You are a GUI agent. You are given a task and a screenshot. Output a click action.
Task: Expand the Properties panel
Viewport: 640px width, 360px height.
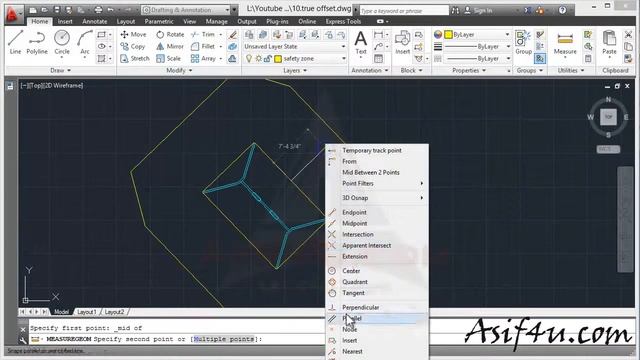[469, 71]
